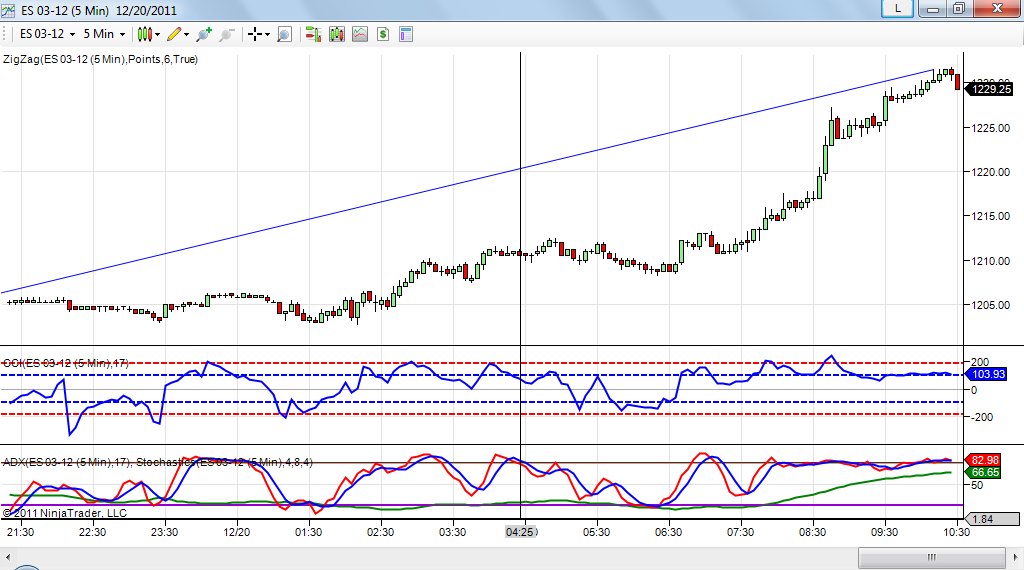Click the 04:25 crosshair time label
The height and width of the screenshot is (570, 1024).
[521, 532]
